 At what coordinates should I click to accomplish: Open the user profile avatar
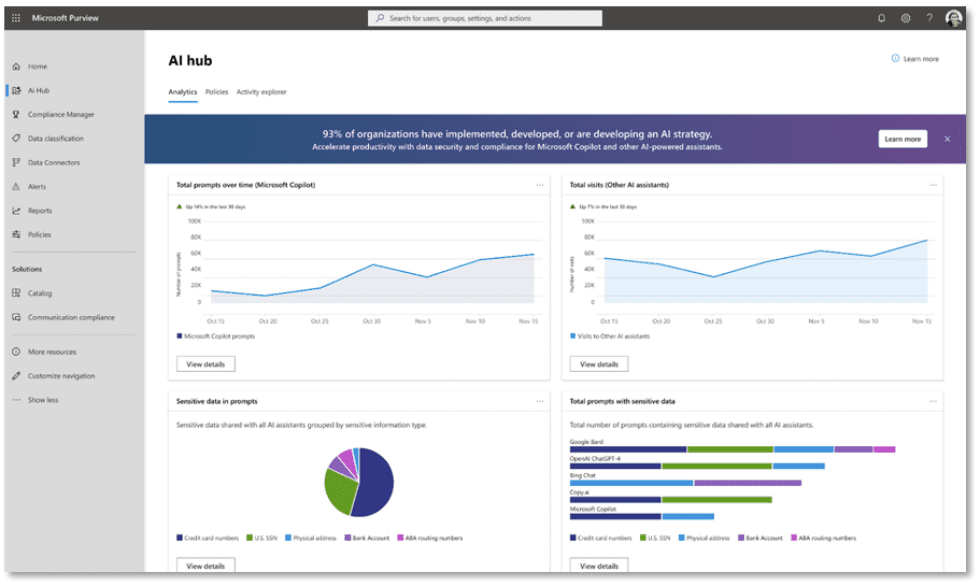(954, 18)
